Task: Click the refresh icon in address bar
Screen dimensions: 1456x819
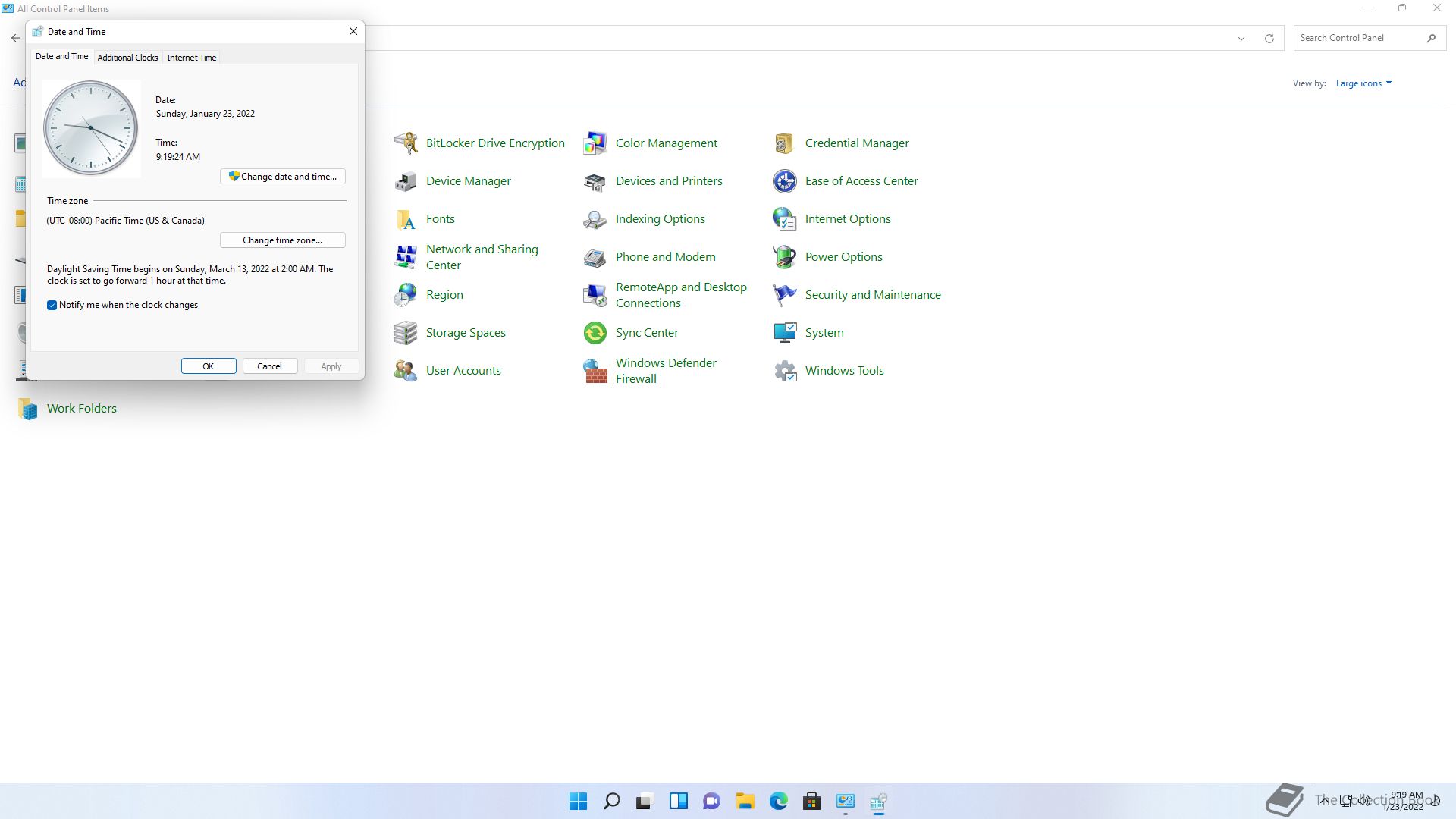Action: coord(1269,38)
